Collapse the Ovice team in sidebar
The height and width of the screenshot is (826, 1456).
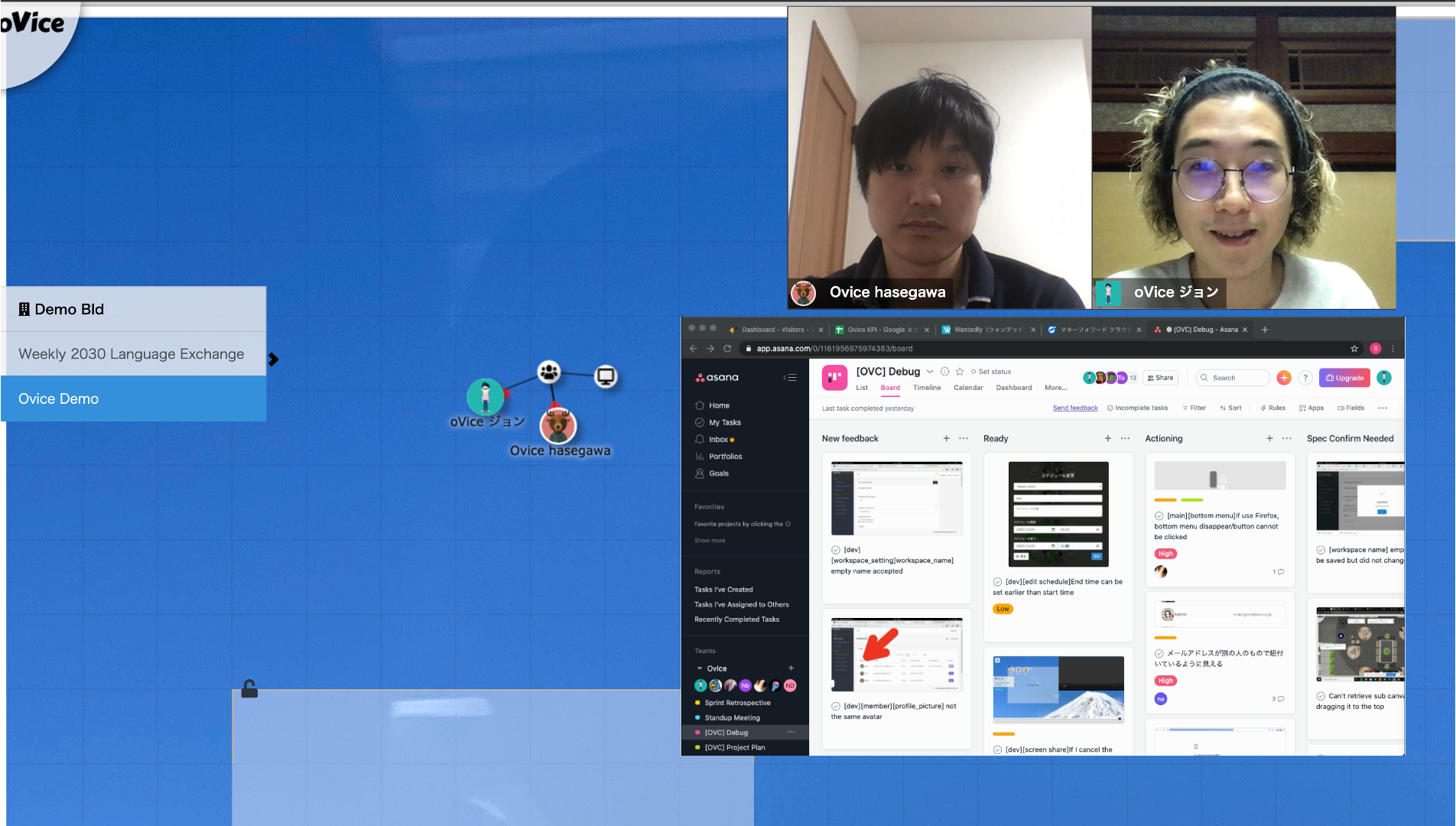[x=699, y=668]
